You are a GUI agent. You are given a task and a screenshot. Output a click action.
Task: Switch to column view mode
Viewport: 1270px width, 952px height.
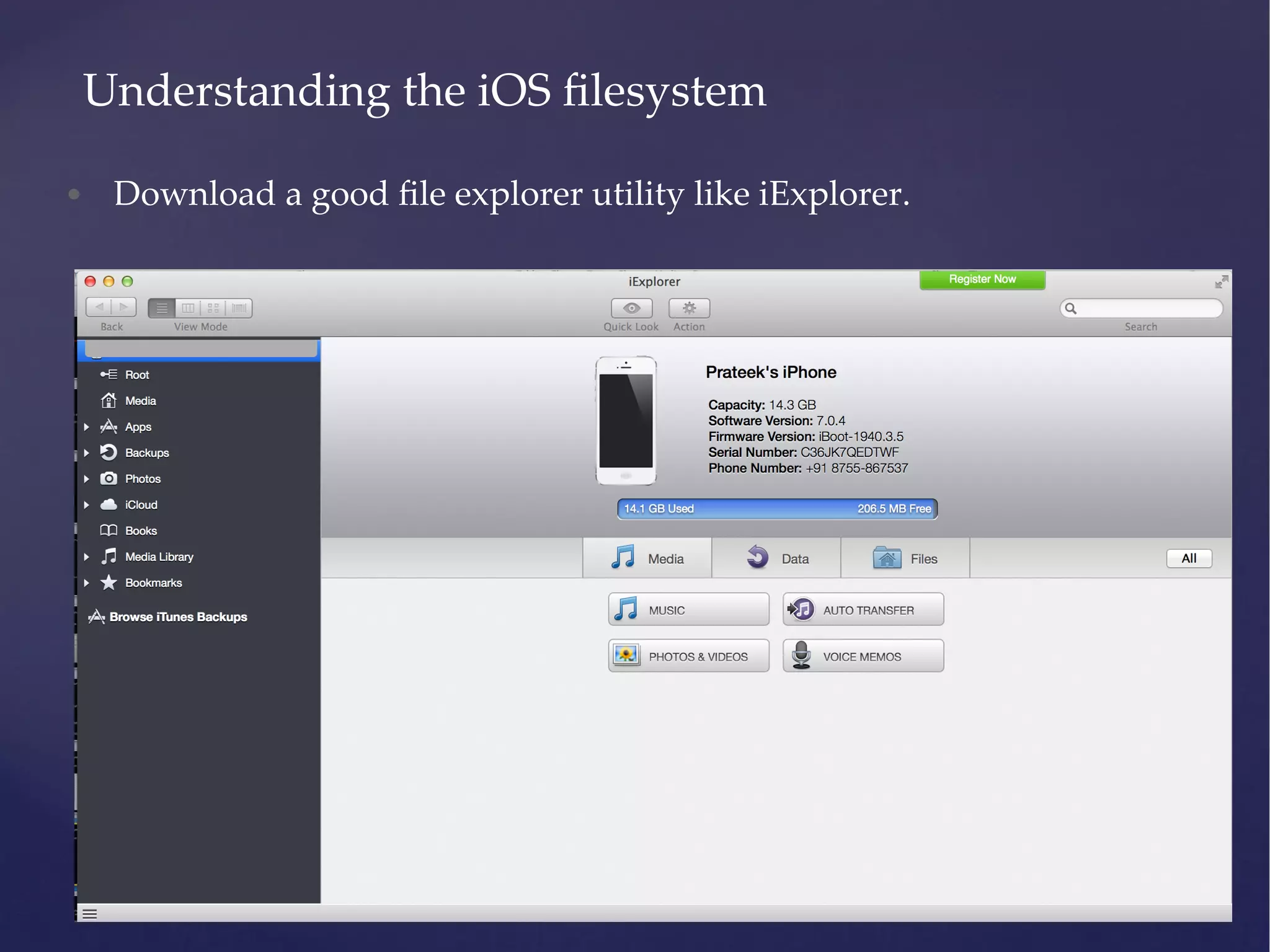(x=188, y=308)
